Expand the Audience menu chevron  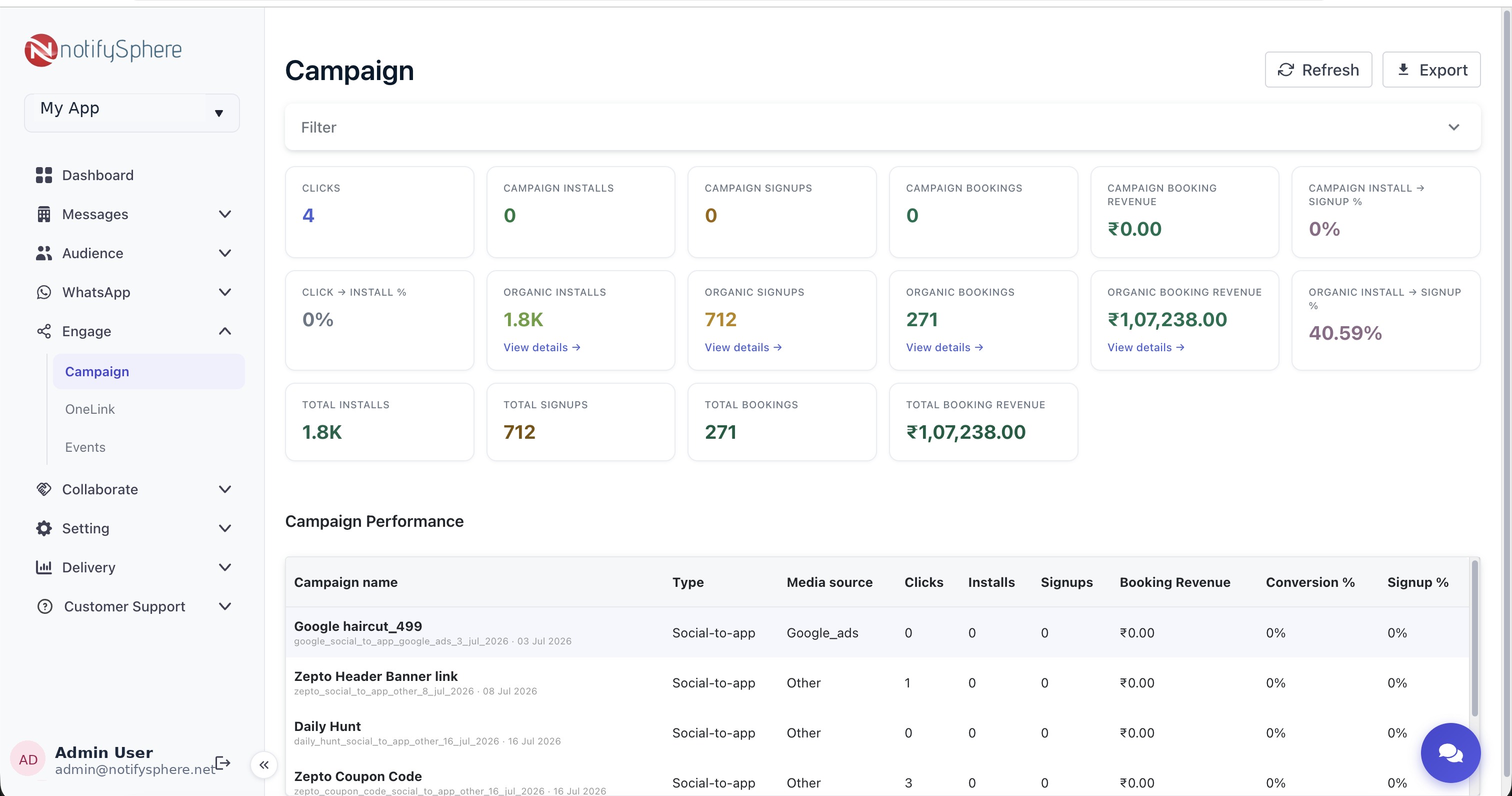(x=225, y=253)
